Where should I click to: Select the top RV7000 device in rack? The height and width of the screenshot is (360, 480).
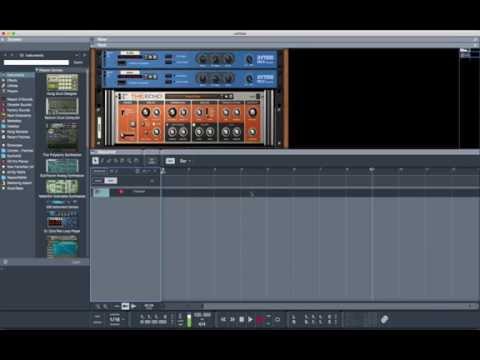[190, 59]
